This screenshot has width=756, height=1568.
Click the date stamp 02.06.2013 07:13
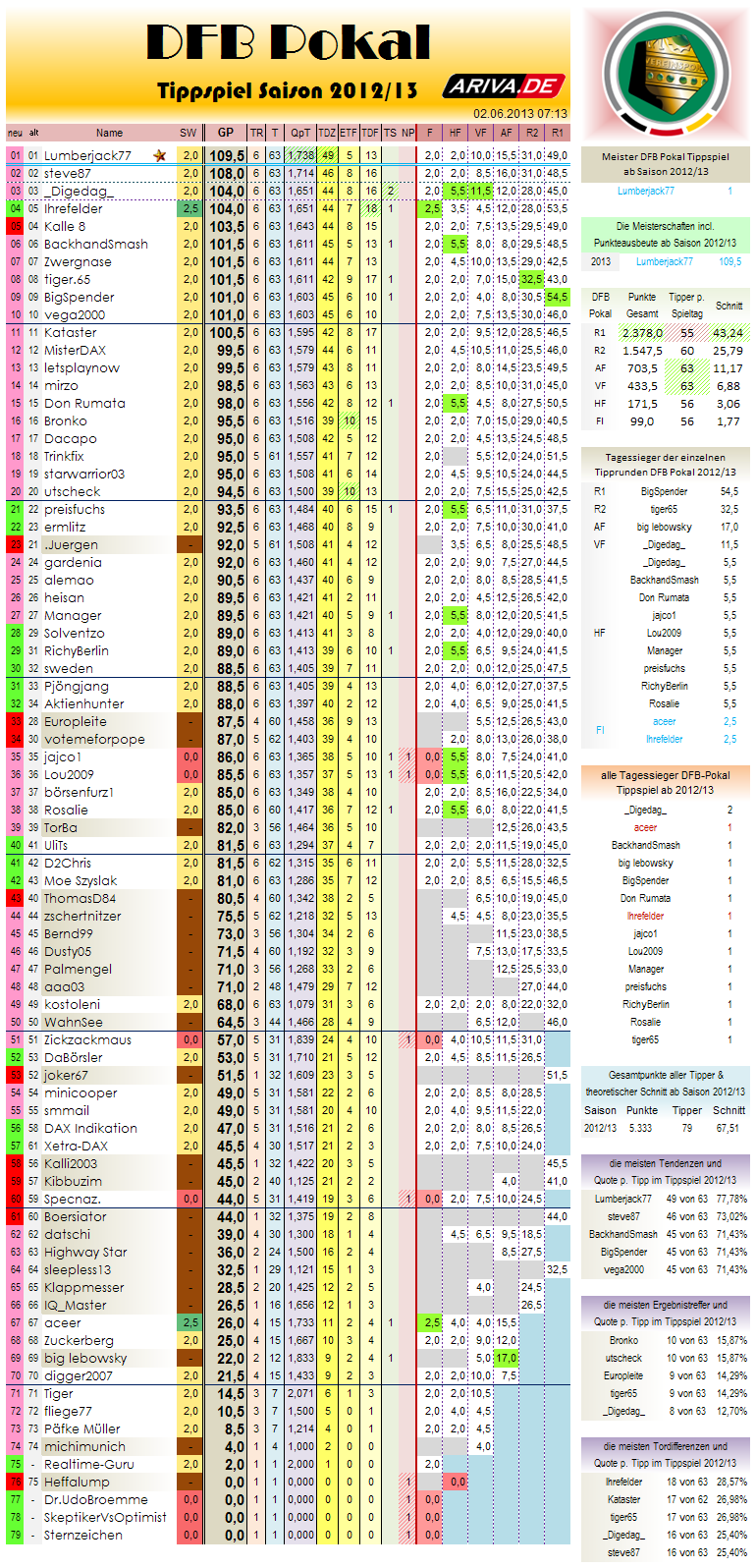click(519, 114)
